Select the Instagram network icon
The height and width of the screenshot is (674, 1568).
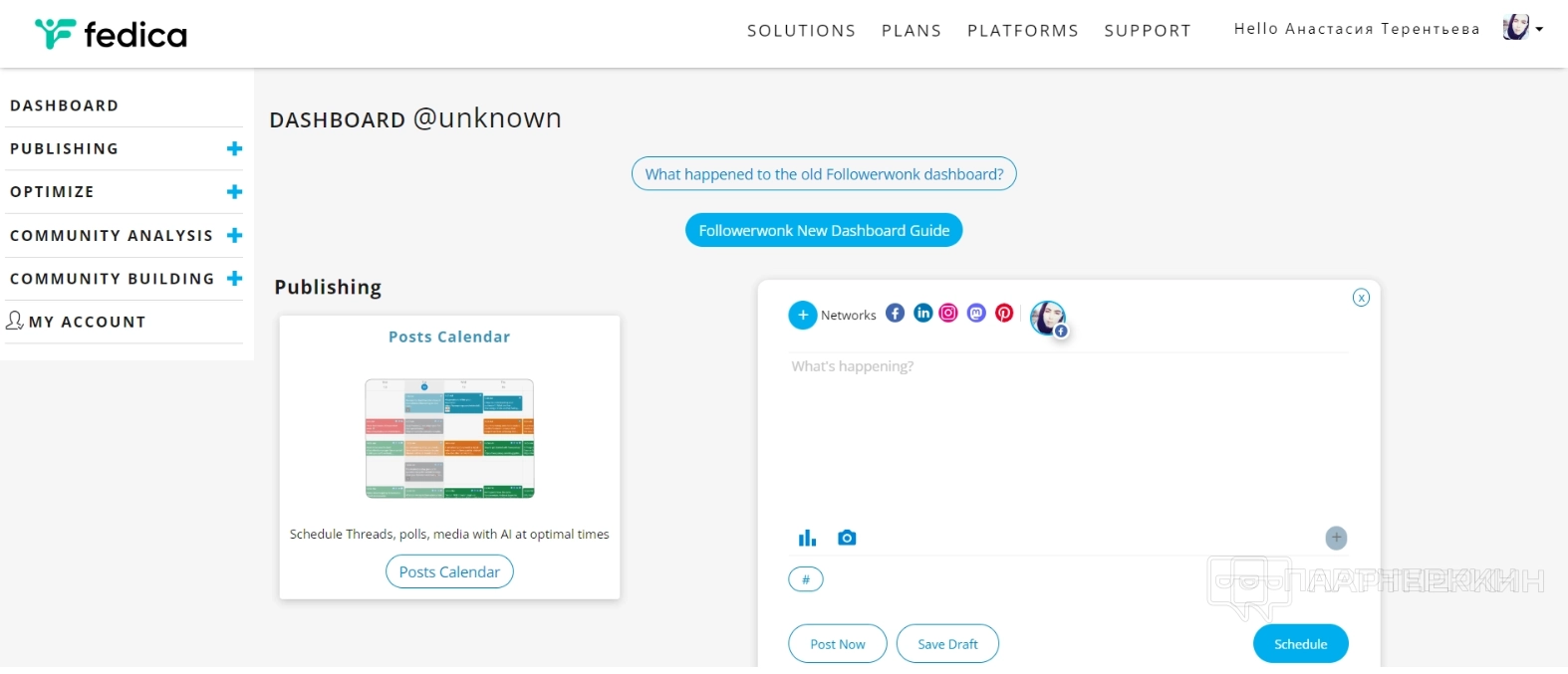click(949, 313)
